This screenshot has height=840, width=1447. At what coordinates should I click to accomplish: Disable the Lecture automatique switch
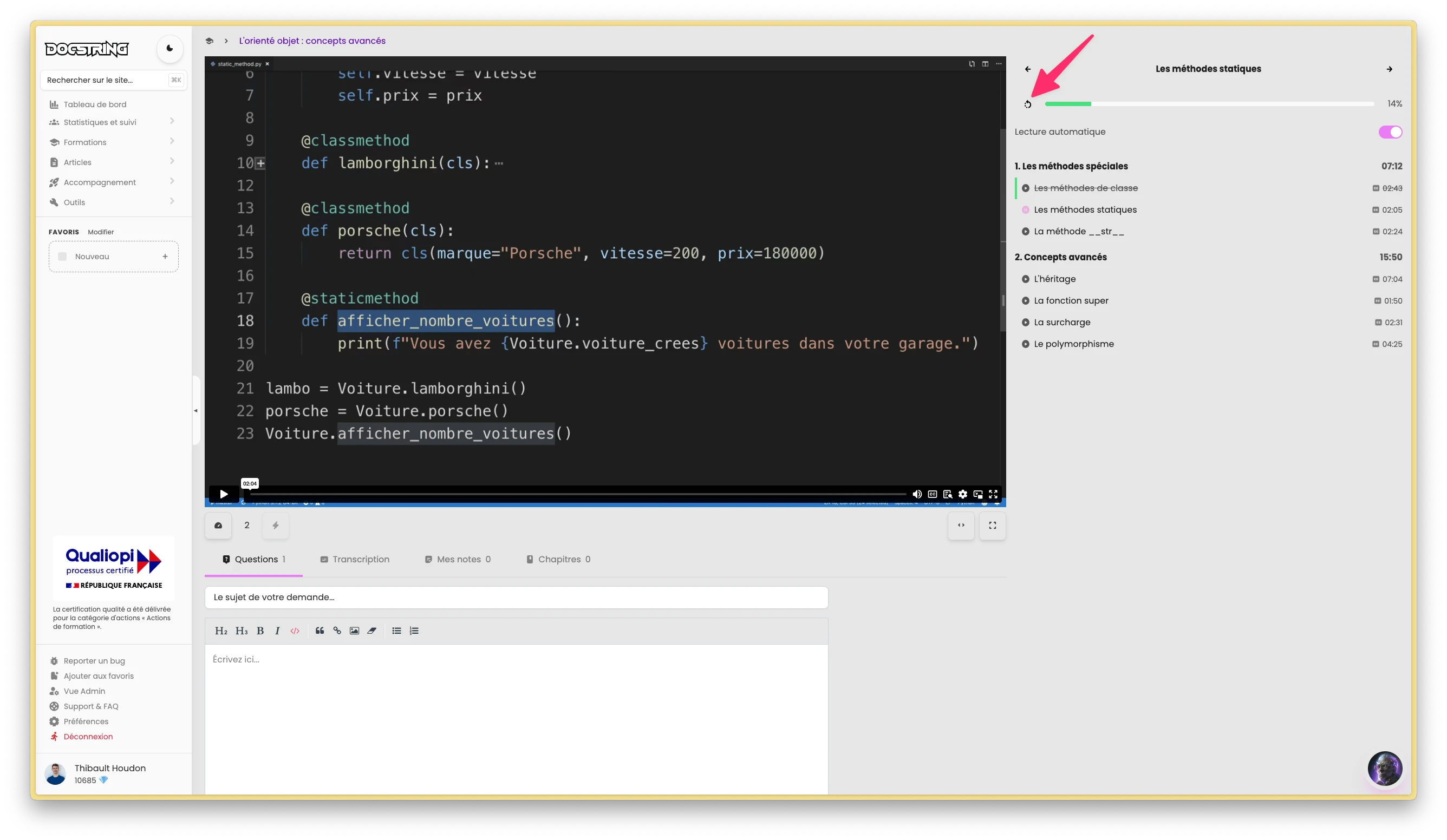point(1390,132)
